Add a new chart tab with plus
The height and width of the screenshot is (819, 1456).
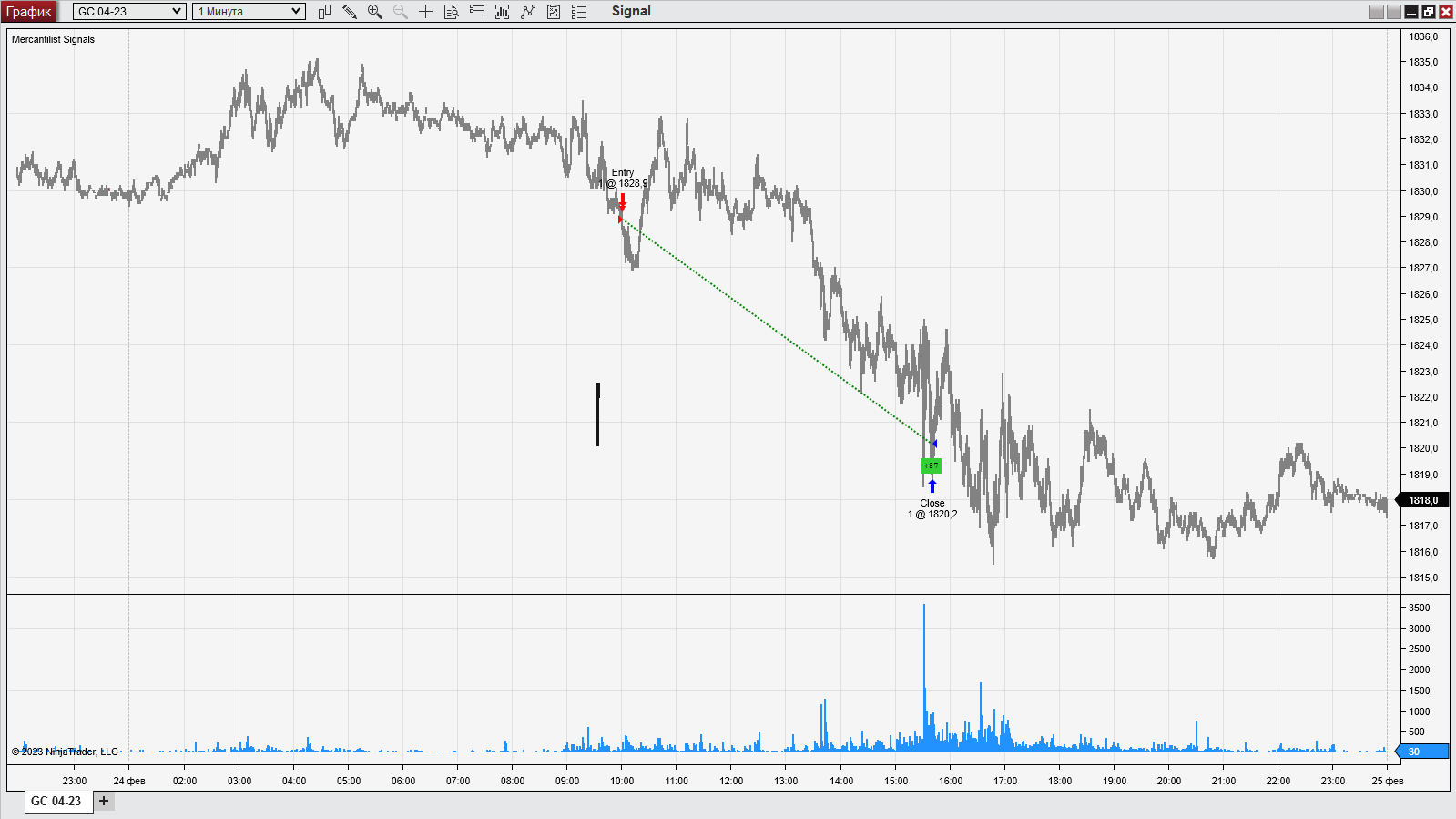point(104,802)
